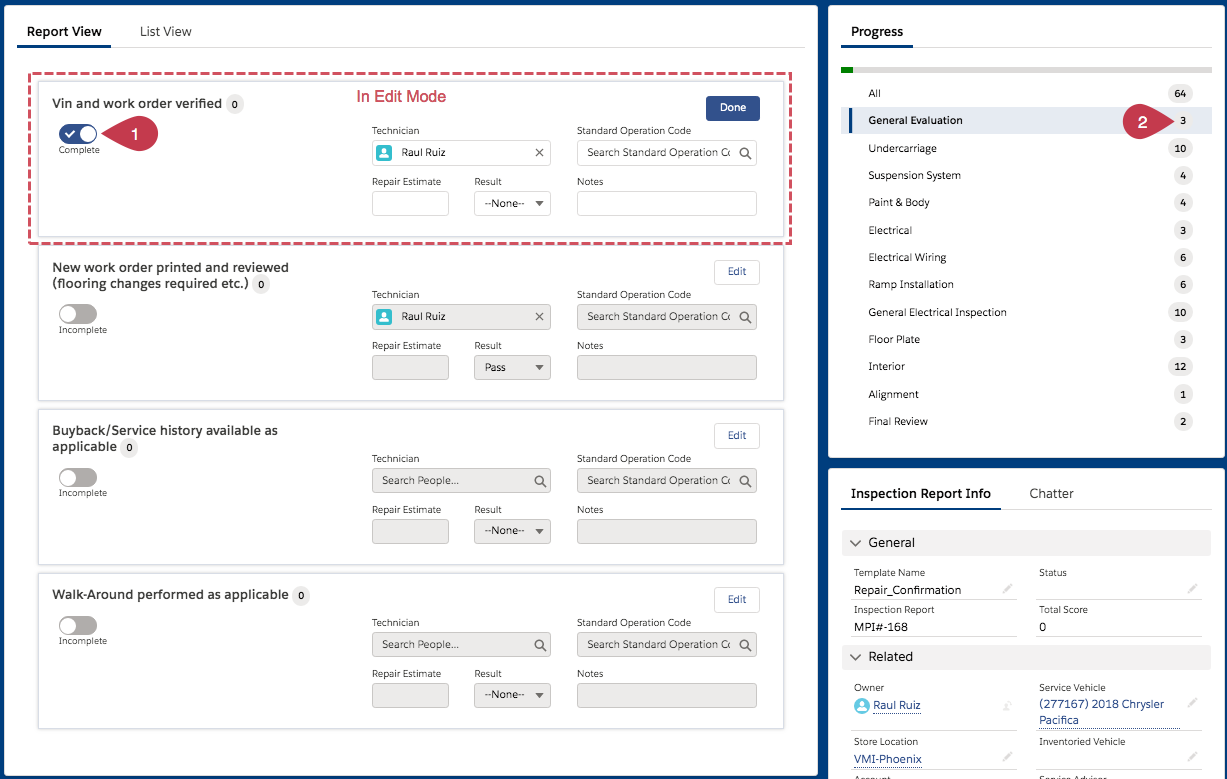Click pencil icon to edit Service Vehicle
This screenshot has width=1227, height=779.
(x=1192, y=704)
